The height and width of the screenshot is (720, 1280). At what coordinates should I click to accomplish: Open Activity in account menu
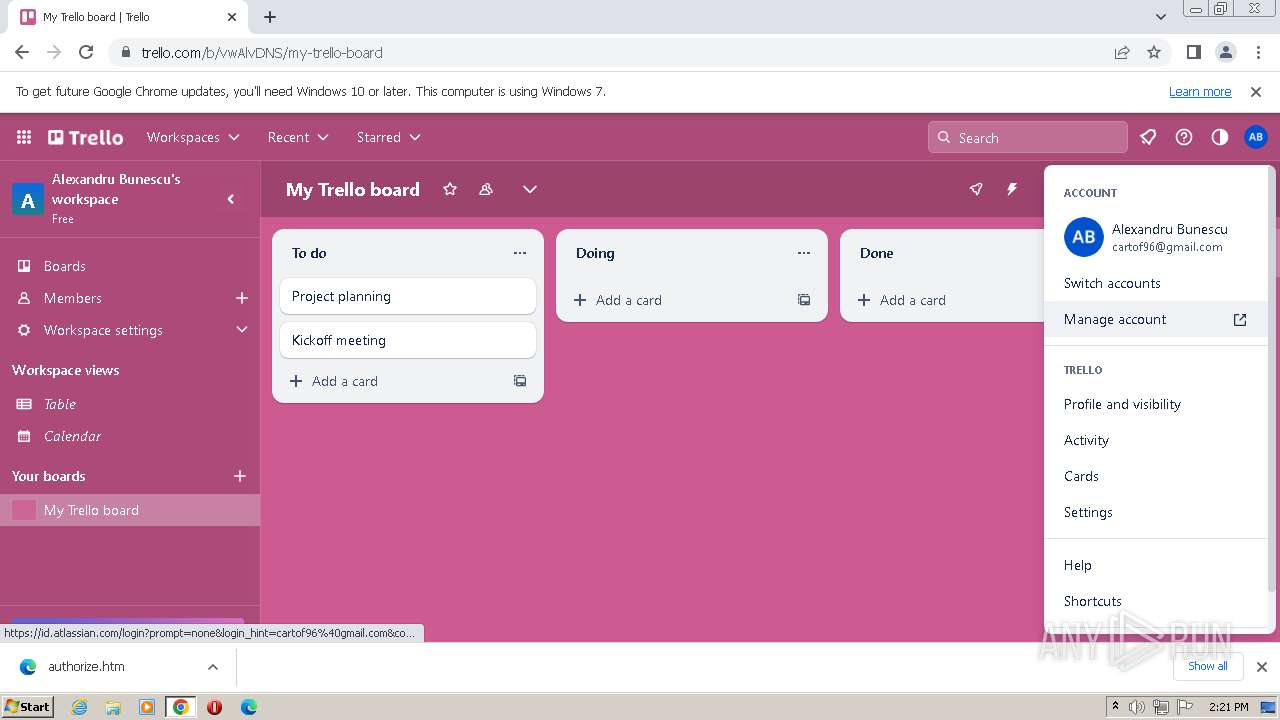pos(1156,440)
